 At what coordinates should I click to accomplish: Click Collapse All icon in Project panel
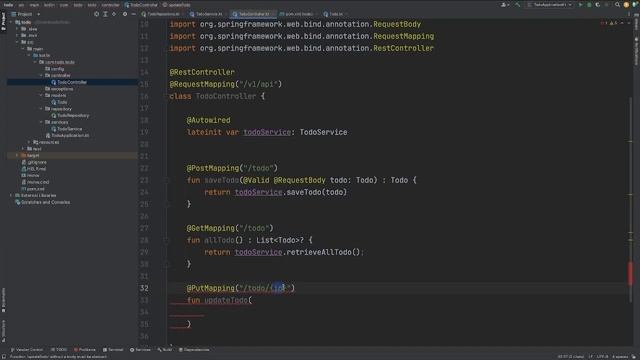[114, 14]
